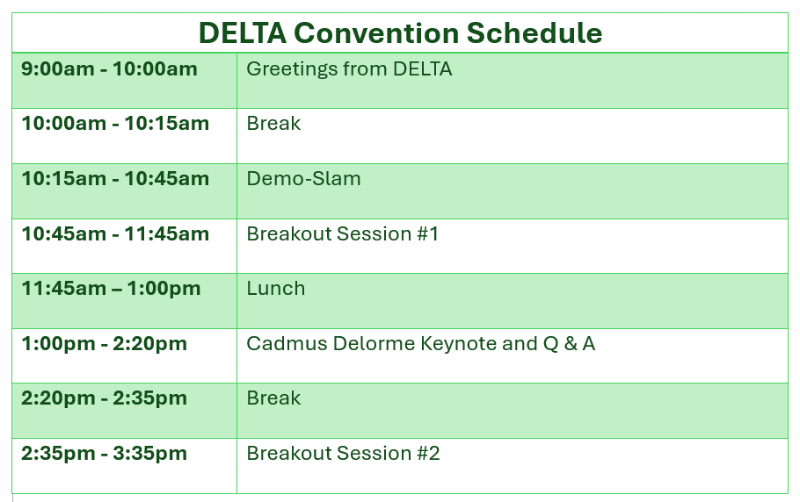Select the 2:20pm - 2:35pm time cell
The image size is (800, 502).
coord(104,398)
